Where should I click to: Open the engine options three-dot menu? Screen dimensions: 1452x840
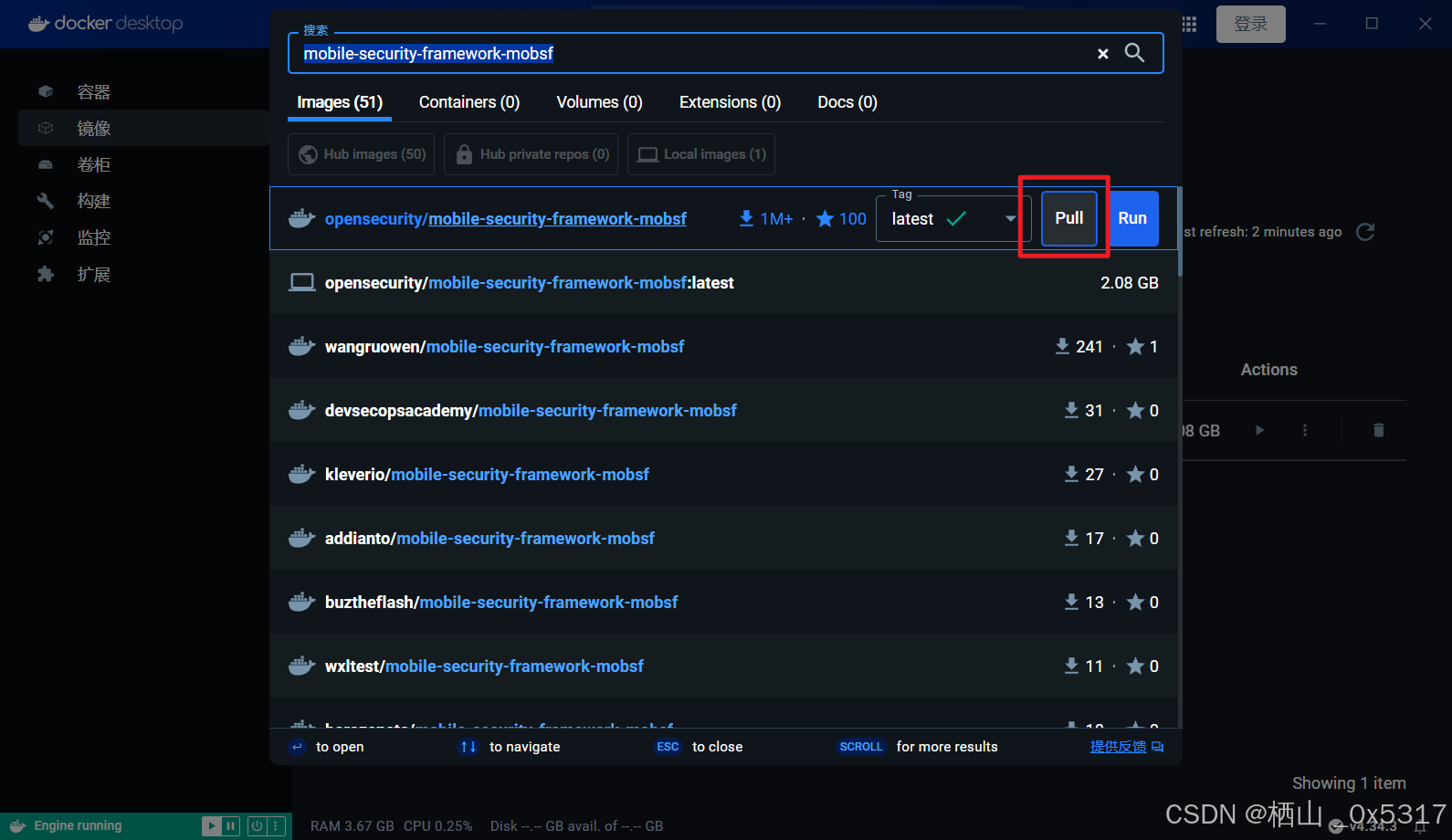click(276, 826)
